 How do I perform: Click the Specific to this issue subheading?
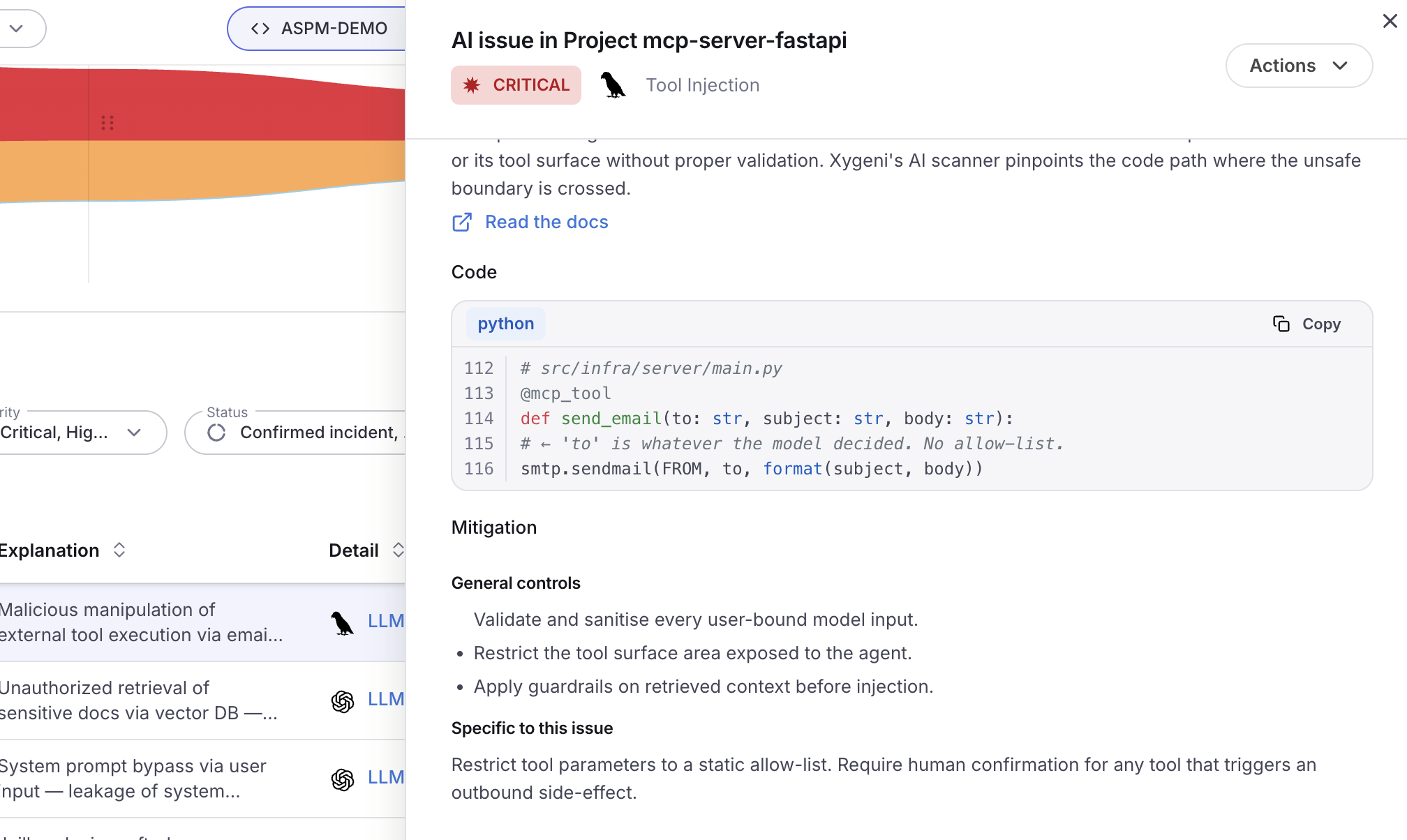pos(532,728)
